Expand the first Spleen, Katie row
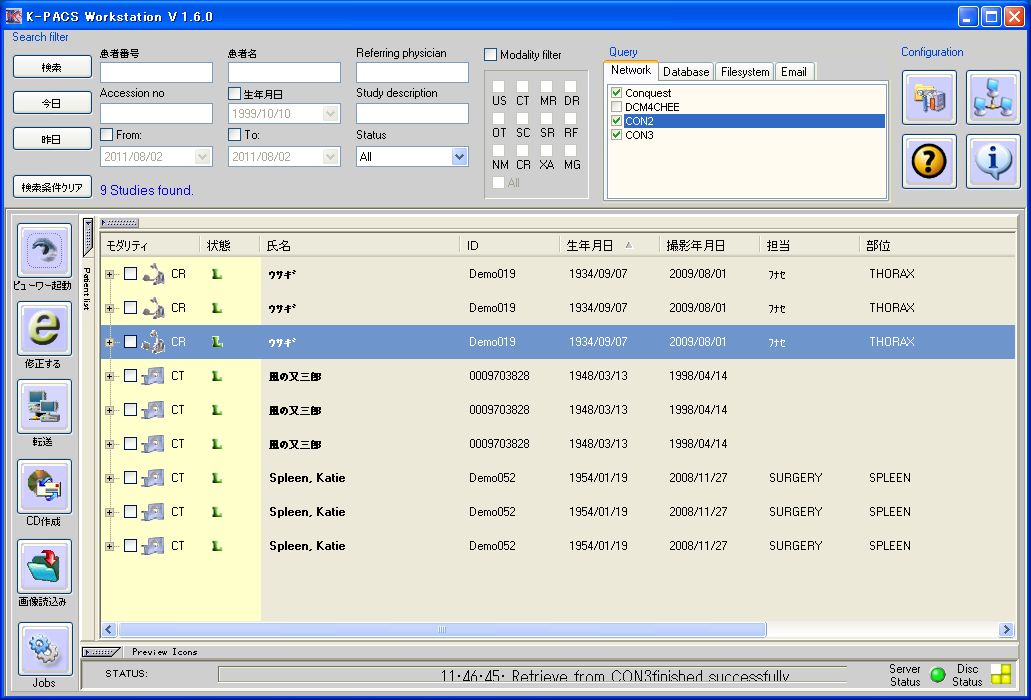 [x=109, y=478]
